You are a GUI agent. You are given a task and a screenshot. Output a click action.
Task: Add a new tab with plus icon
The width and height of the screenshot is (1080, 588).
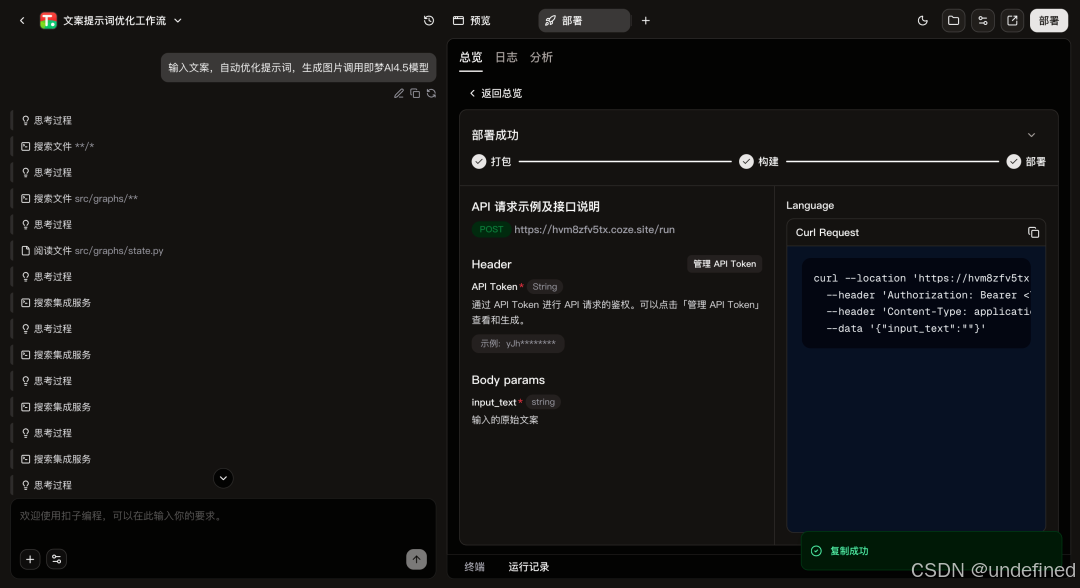pyautogui.click(x=645, y=21)
